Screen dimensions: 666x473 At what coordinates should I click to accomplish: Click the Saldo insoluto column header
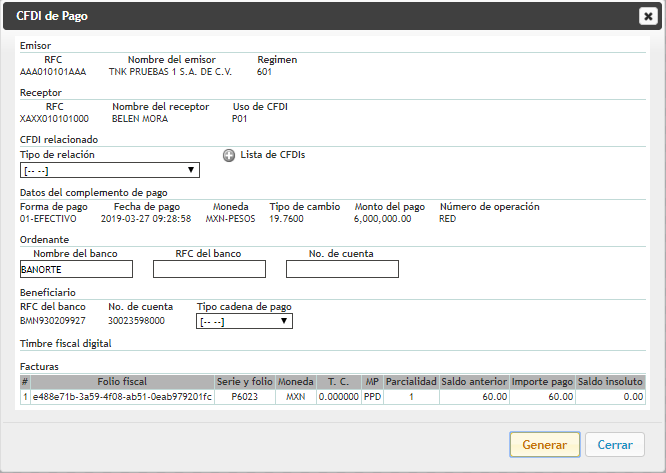pyautogui.click(x=611, y=382)
